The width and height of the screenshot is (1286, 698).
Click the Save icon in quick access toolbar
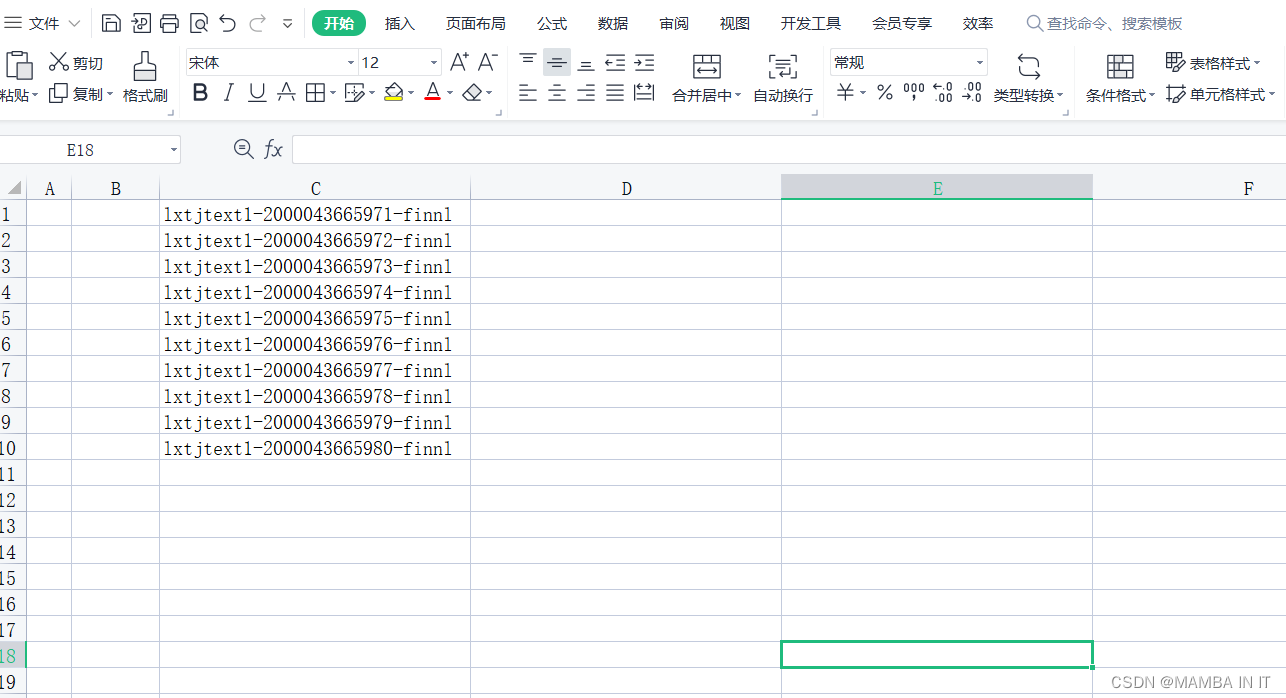click(x=112, y=23)
